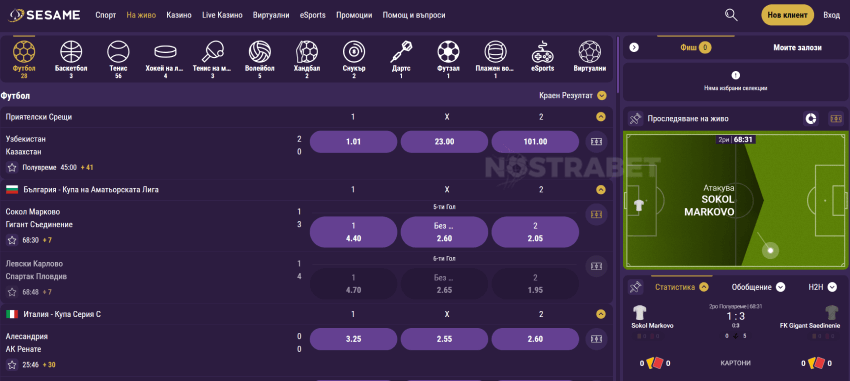Choose the Дартс sport icon
Viewport: 850px width, 381px height.
click(x=401, y=52)
